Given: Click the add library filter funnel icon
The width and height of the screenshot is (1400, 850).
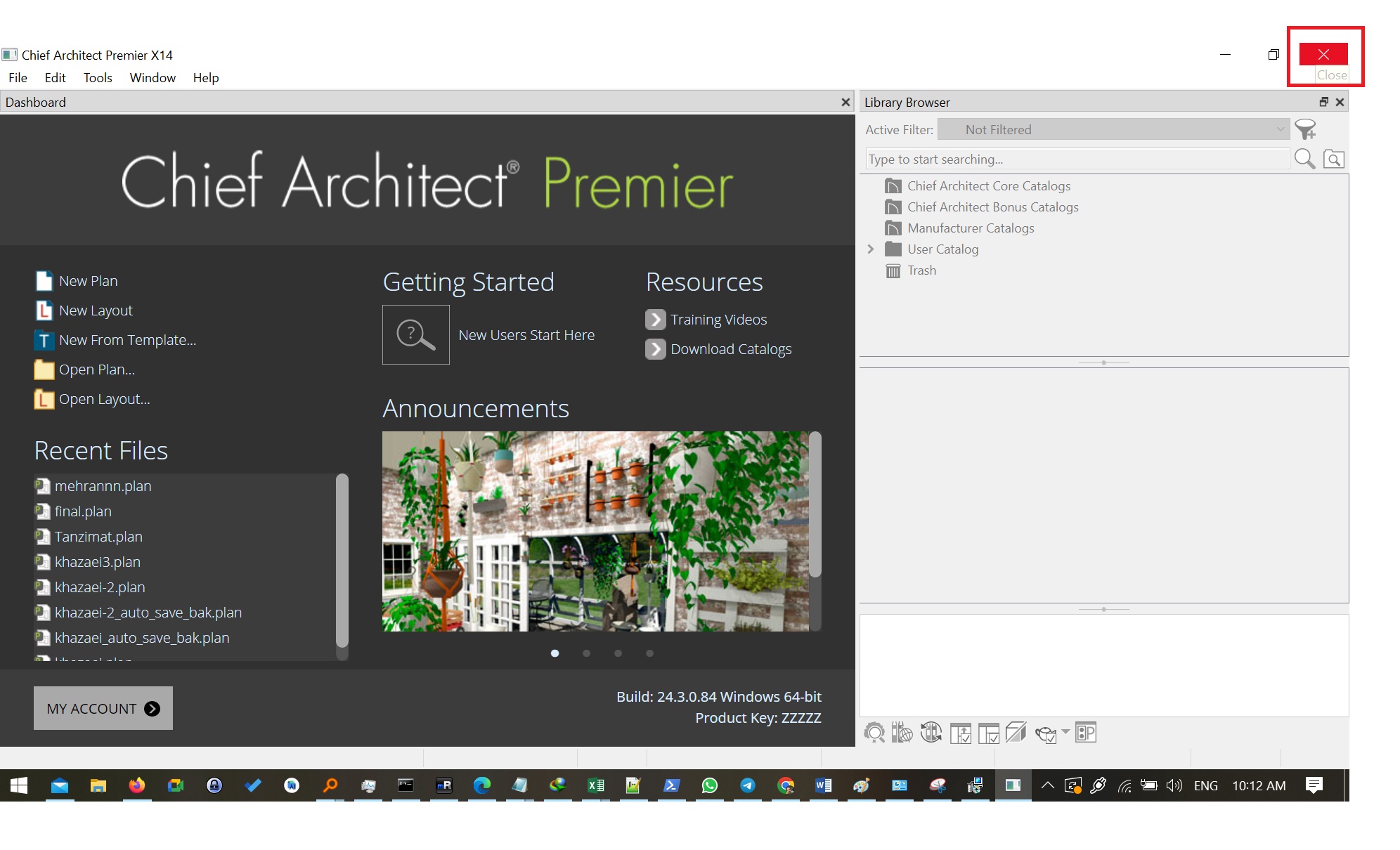Looking at the screenshot, I should tap(1306, 130).
